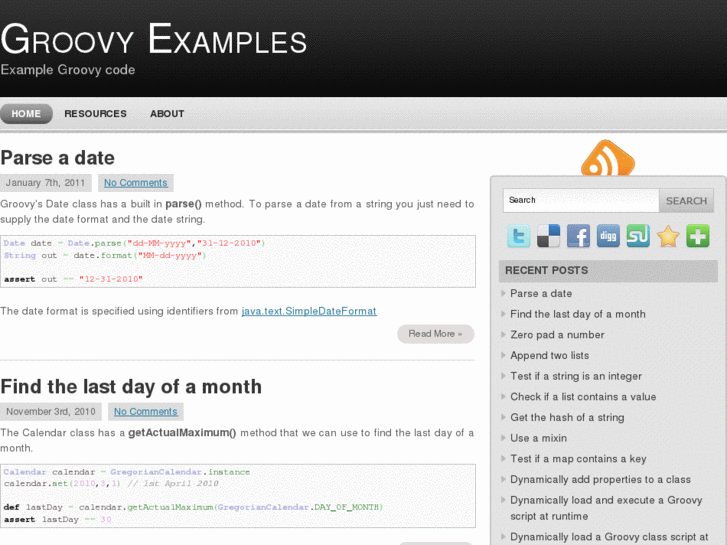The width and height of the screenshot is (727, 545).
Task: Click the 'November 3rd, 2010' date label
Action: [51, 411]
